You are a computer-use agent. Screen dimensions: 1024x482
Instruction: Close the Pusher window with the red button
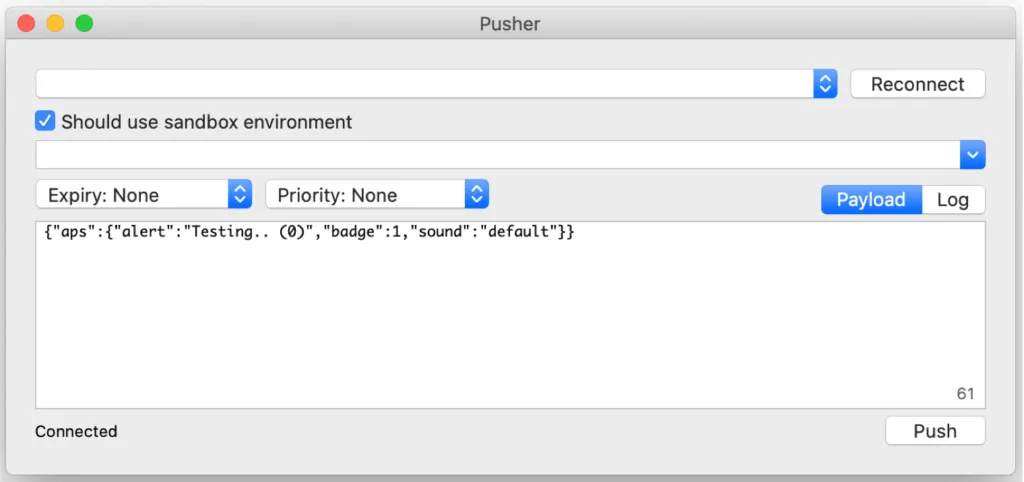(26, 23)
